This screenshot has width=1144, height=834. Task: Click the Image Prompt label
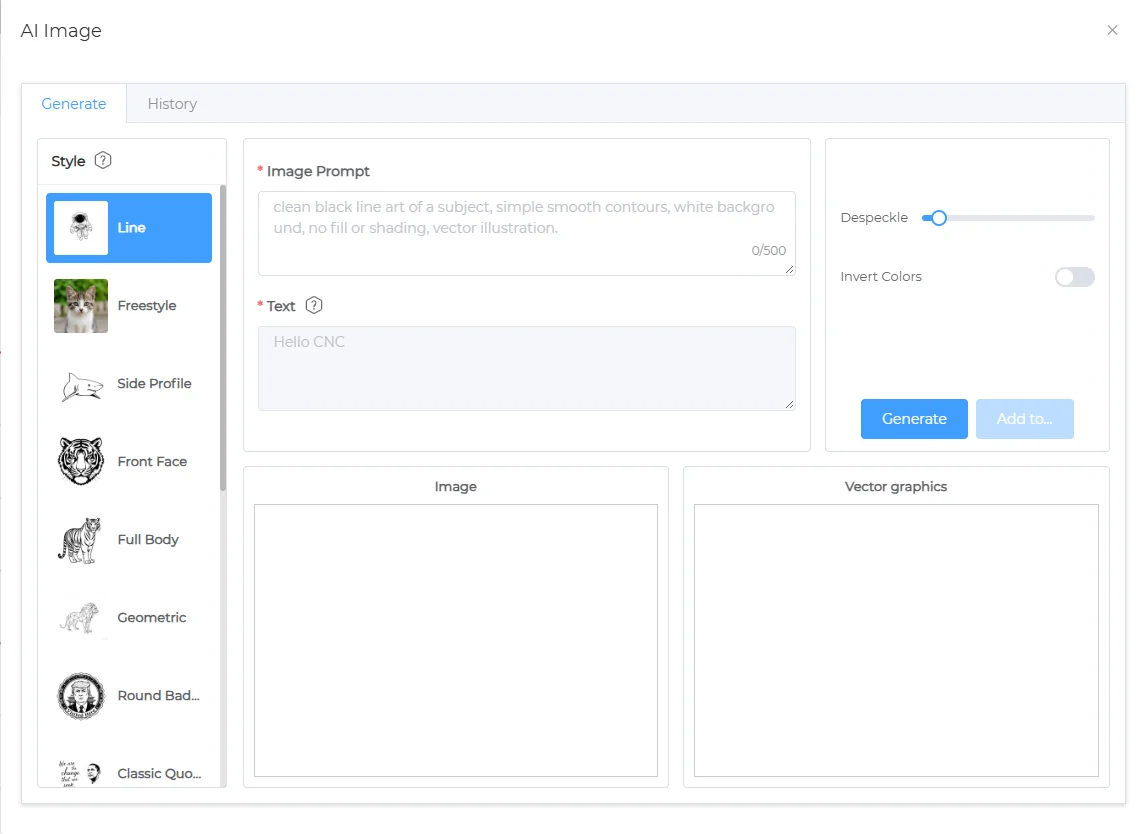pyautogui.click(x=318, y=171)
